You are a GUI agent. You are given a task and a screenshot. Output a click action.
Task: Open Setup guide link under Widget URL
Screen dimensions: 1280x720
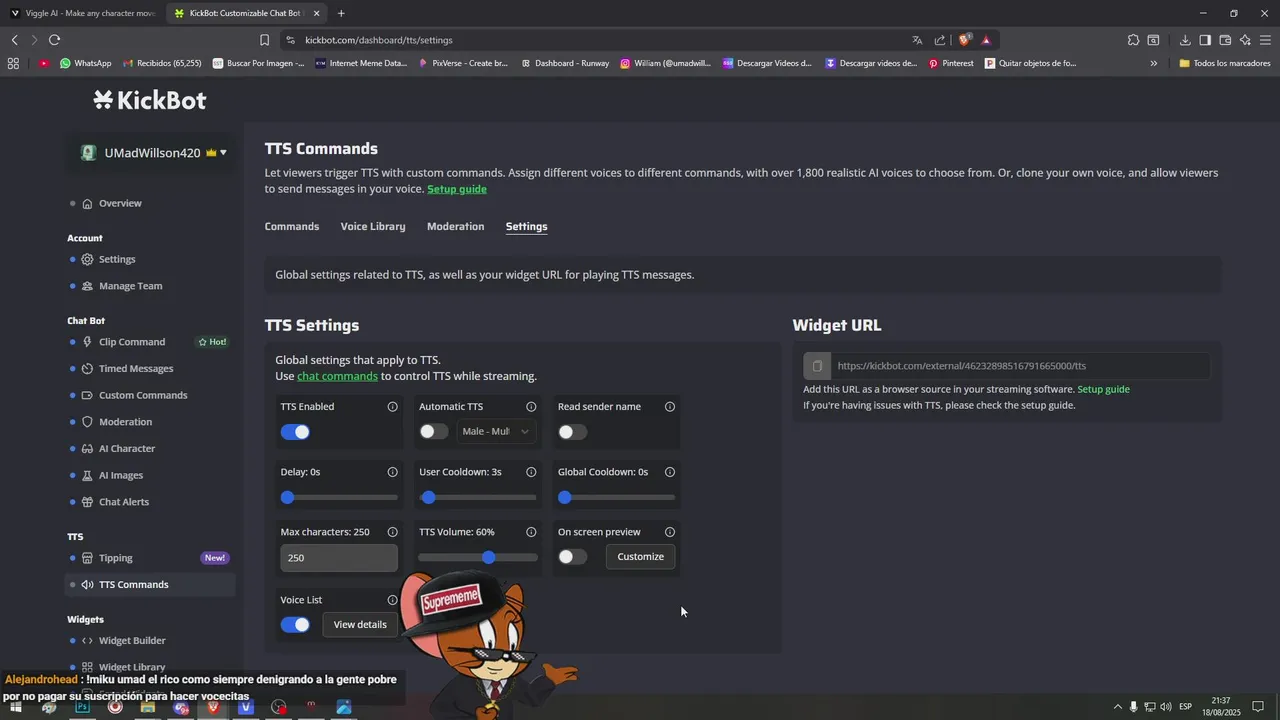pyautogui.click(x=1103, y=389)
